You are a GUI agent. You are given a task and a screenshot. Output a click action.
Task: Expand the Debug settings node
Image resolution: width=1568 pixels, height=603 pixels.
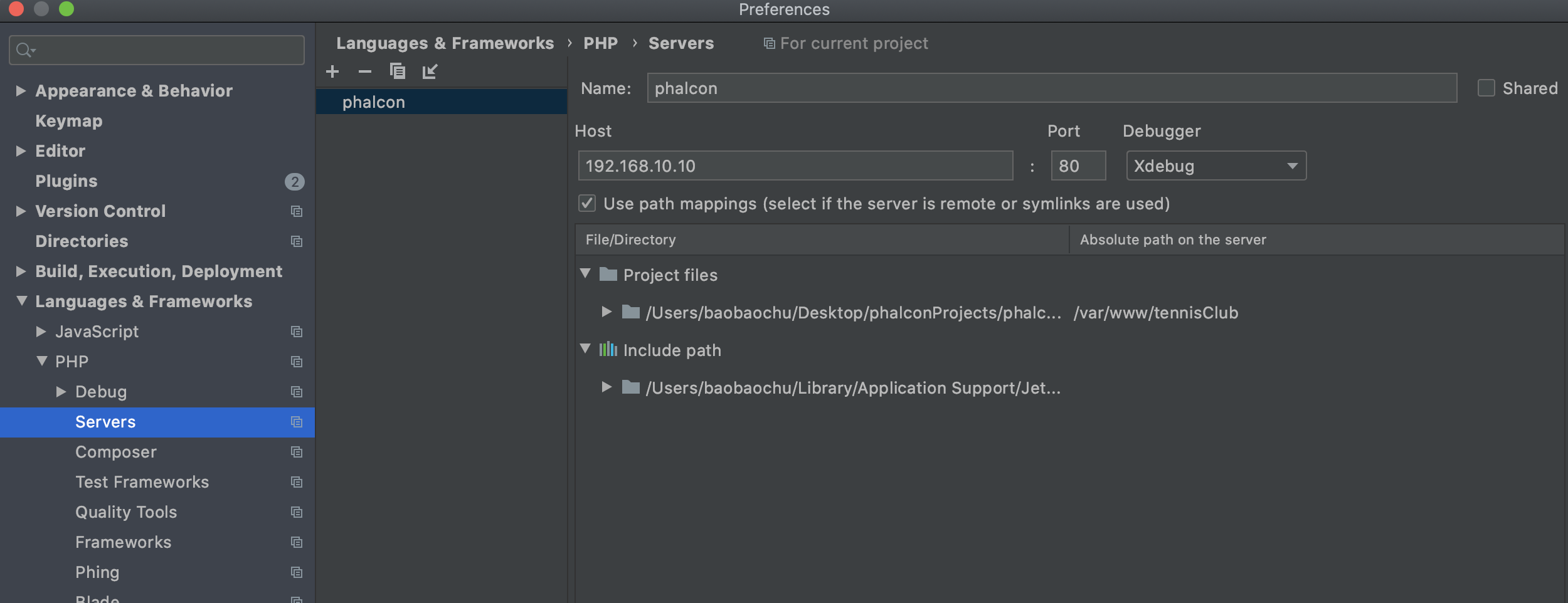tap(61, 392)
